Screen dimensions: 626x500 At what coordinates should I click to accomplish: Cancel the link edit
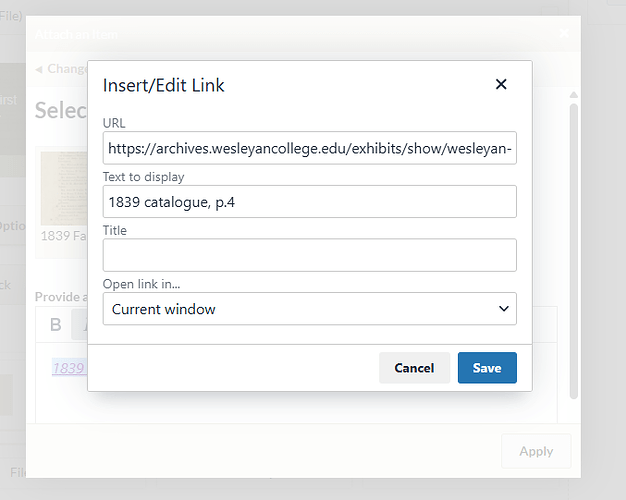tap(414, 368)
